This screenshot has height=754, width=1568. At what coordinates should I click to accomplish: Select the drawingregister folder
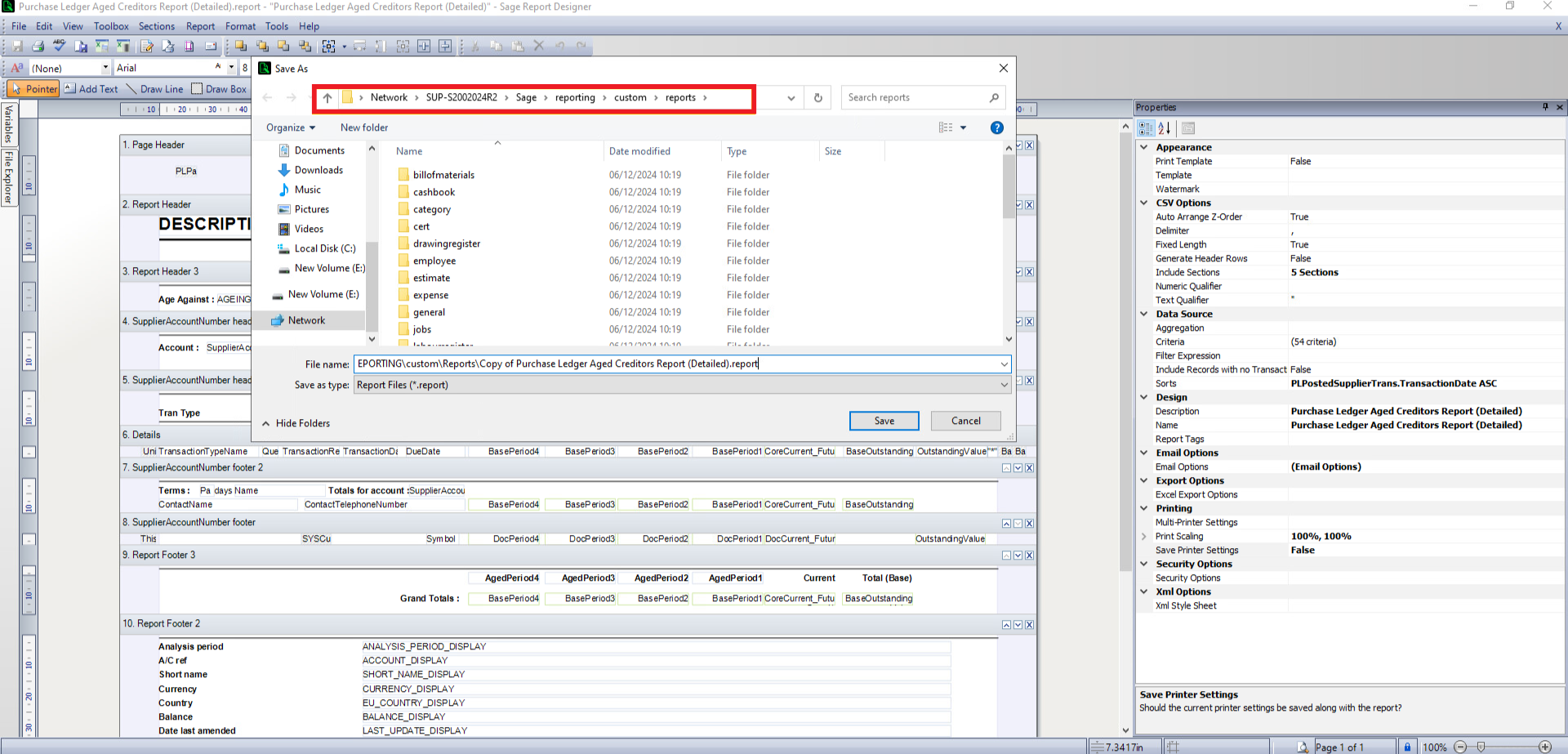pyautogui.click(x=446, y=243)
